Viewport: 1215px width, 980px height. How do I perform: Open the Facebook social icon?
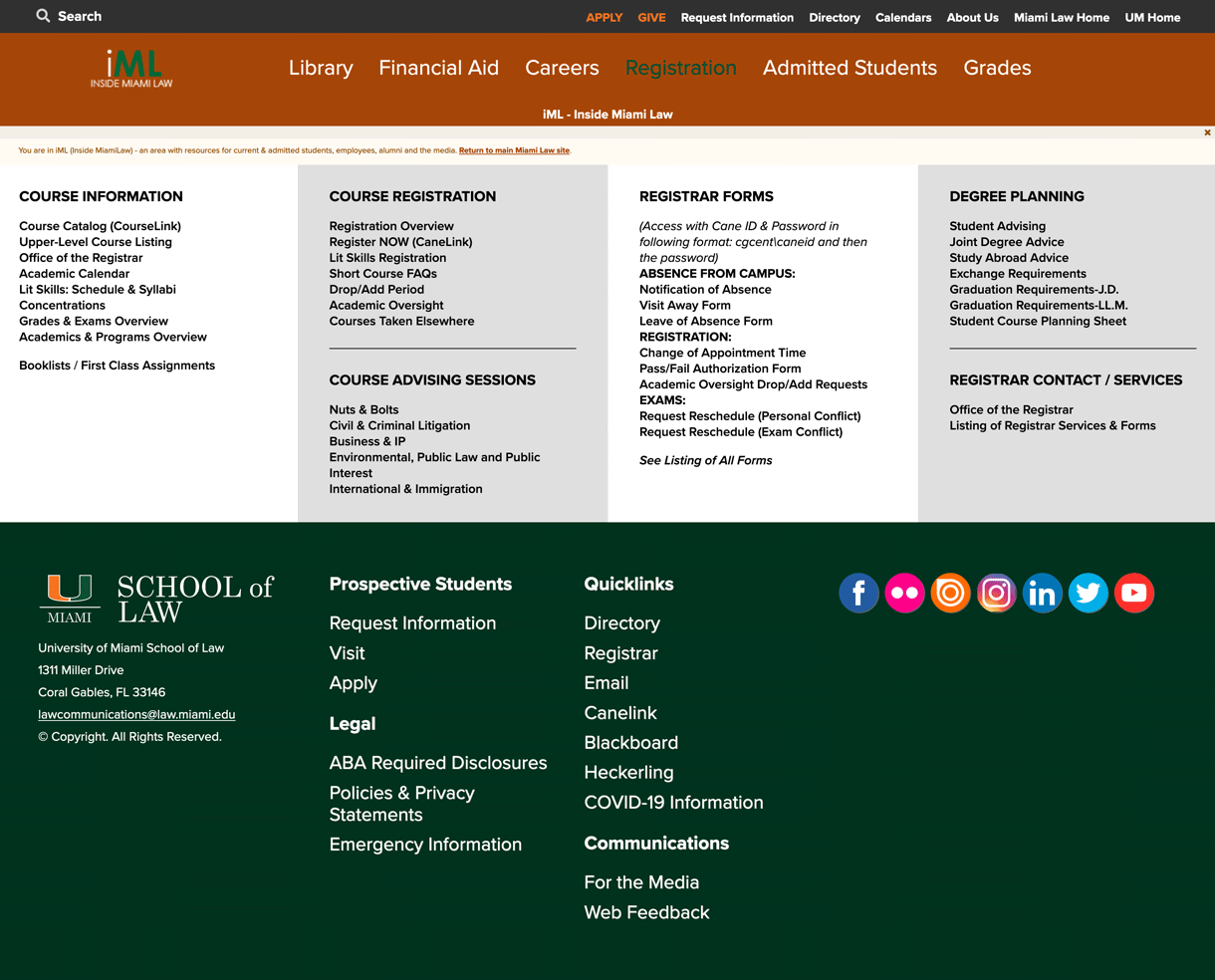(858, 593)
